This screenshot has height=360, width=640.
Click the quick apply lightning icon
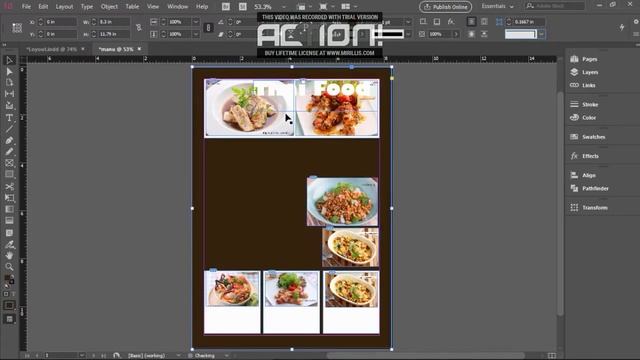point(622,27)
